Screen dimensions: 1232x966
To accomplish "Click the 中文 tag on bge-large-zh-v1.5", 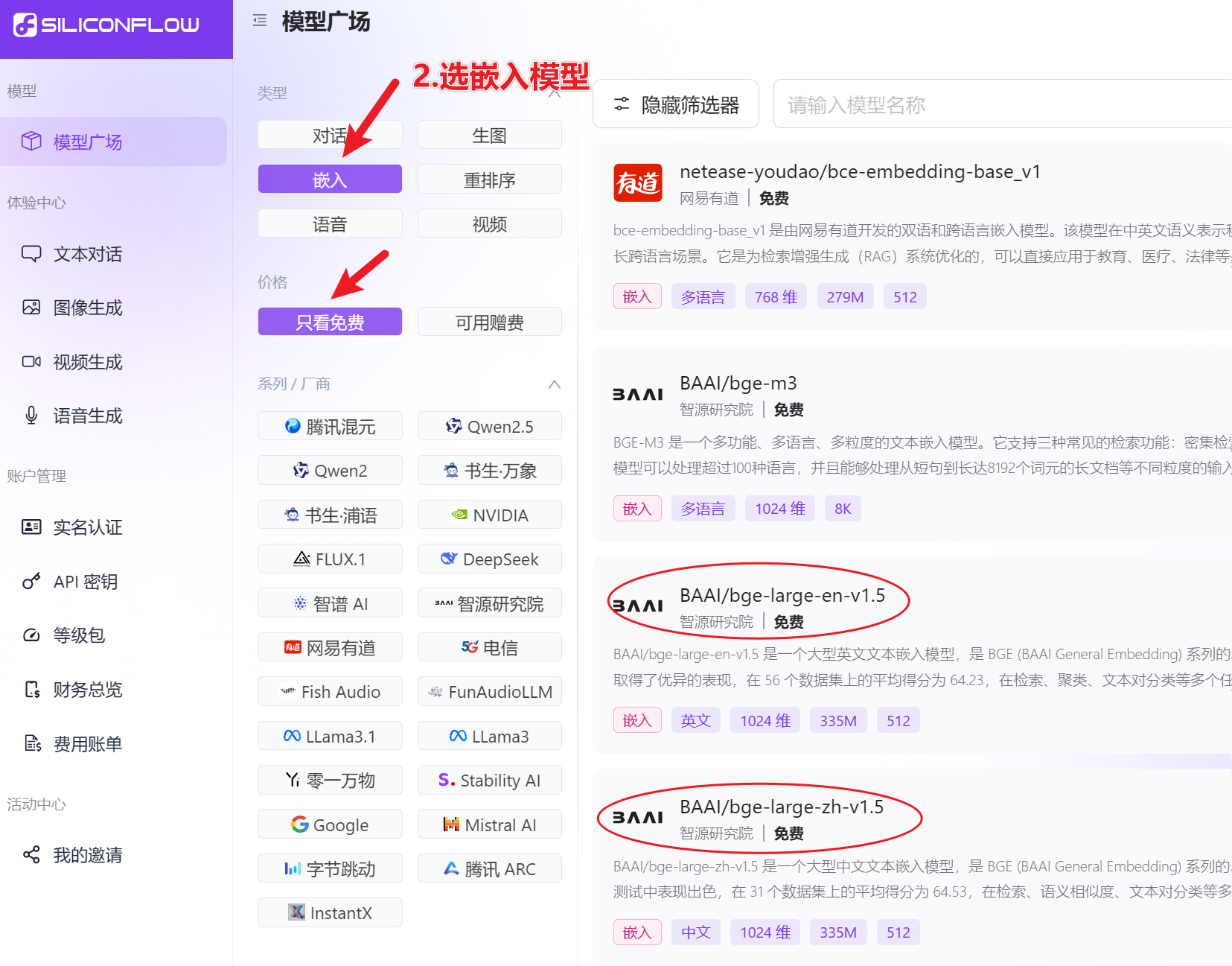I will pos(696,932).
